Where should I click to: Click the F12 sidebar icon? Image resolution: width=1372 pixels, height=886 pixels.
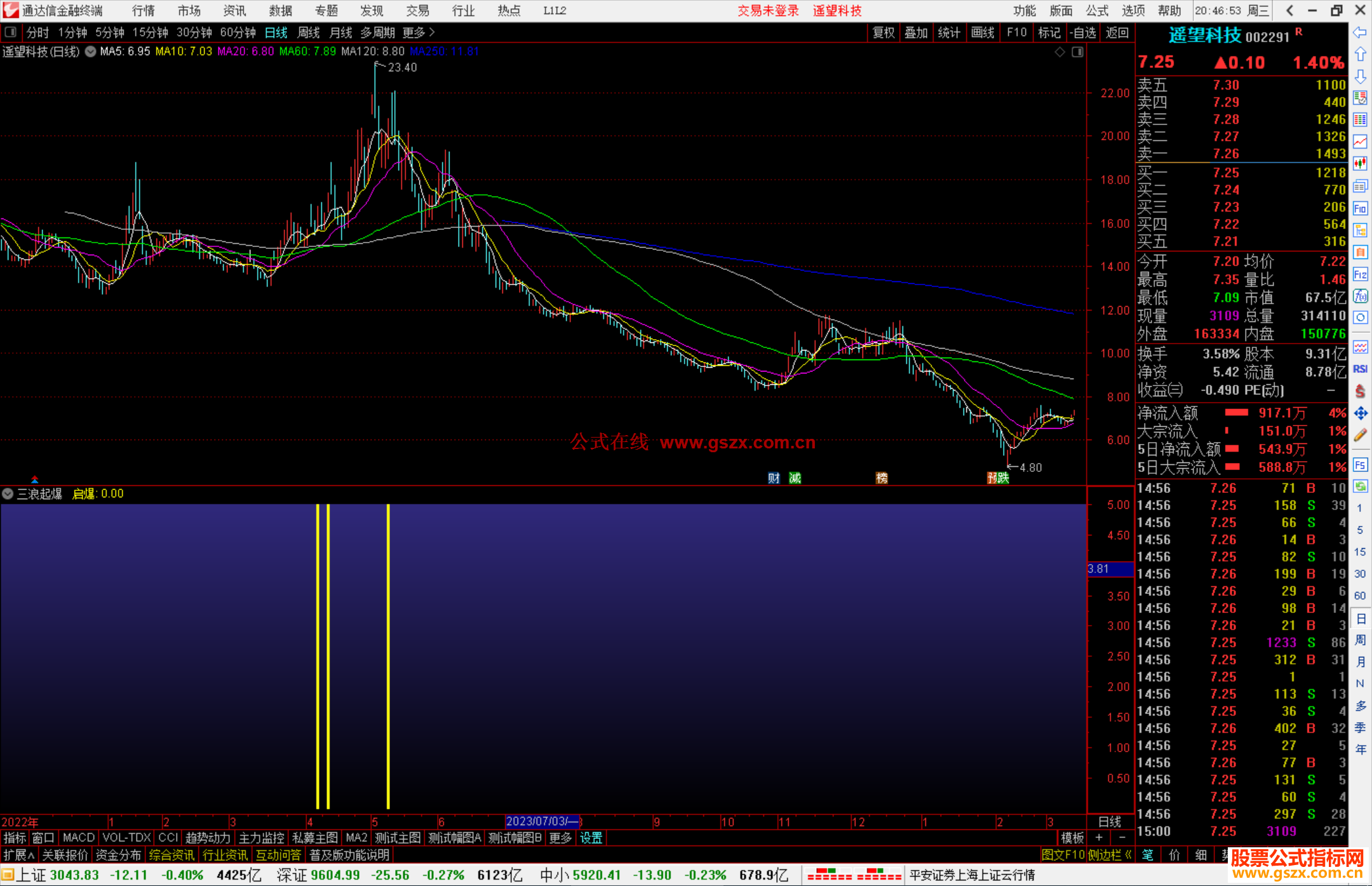point(1360,274)
